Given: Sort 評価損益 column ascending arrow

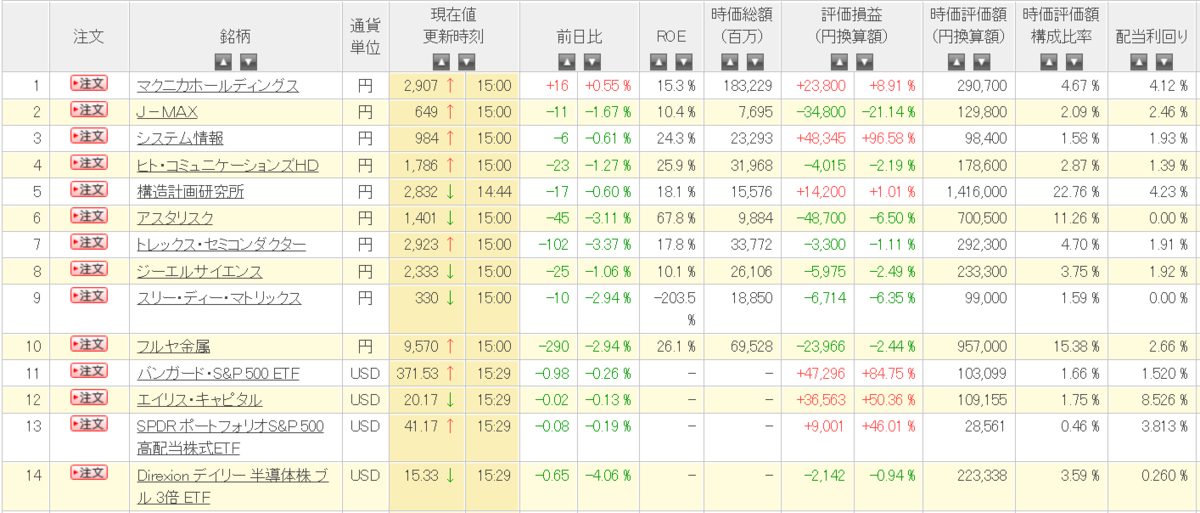Looking at the screenshot, I should pyautogui.click(x=840, y=61).
